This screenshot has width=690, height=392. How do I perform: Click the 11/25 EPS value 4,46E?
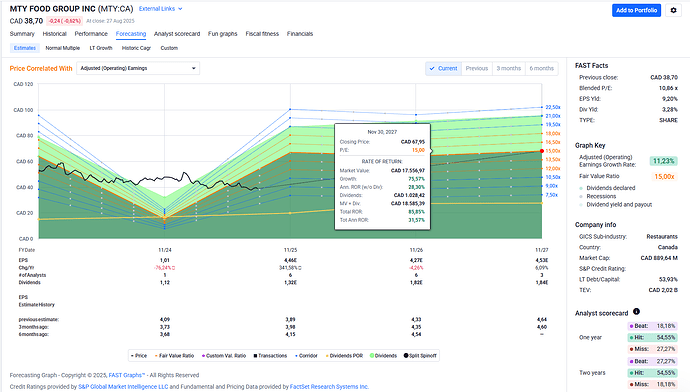tap(290, 260)
